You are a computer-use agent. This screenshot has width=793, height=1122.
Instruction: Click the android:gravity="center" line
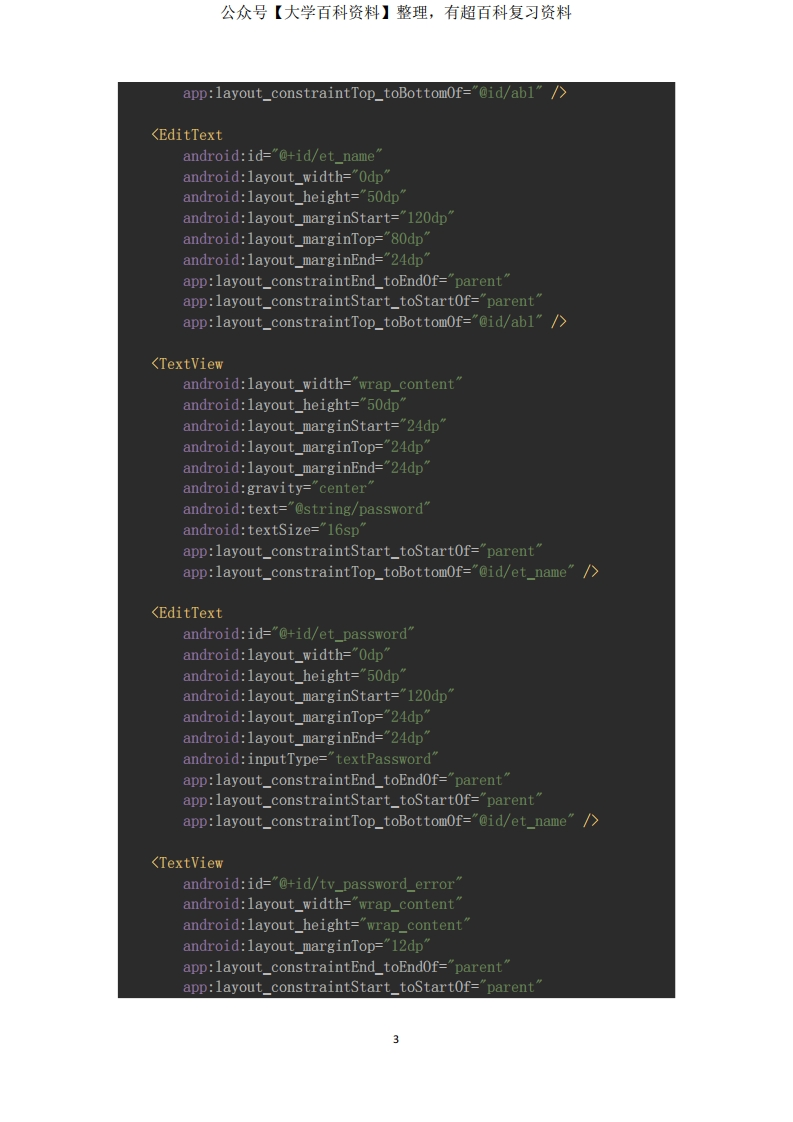[x=278, y=488]
